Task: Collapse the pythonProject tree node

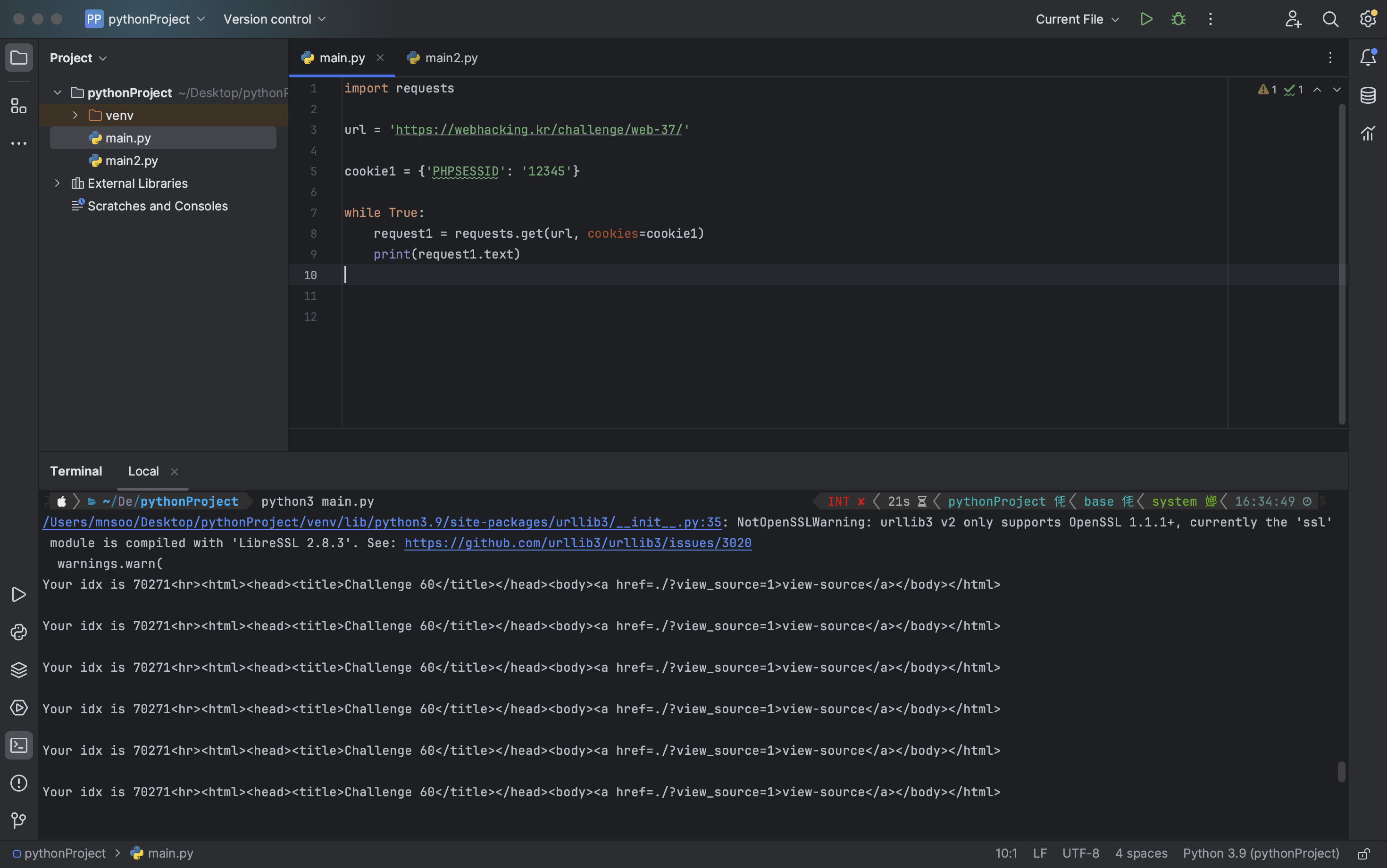Action: [x=57, y=92]
